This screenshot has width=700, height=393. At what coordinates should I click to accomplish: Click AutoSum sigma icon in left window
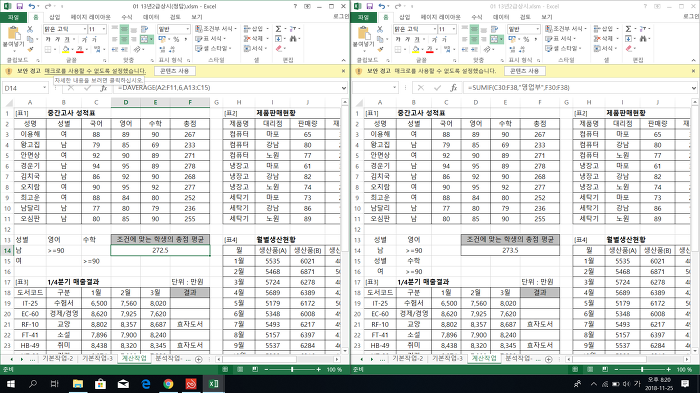click(279, 29)
